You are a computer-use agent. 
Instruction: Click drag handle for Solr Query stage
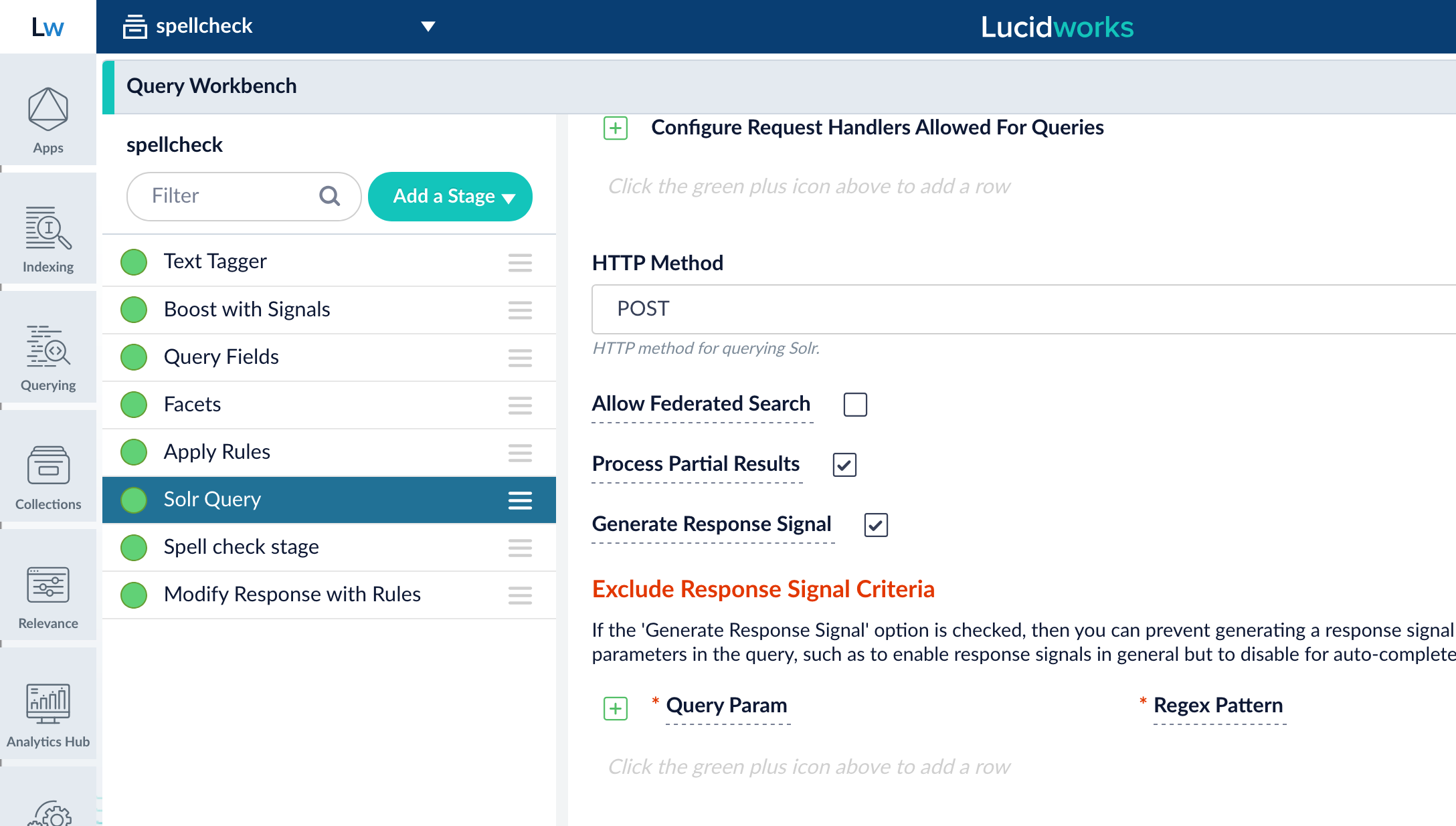(x=520, y=500)
